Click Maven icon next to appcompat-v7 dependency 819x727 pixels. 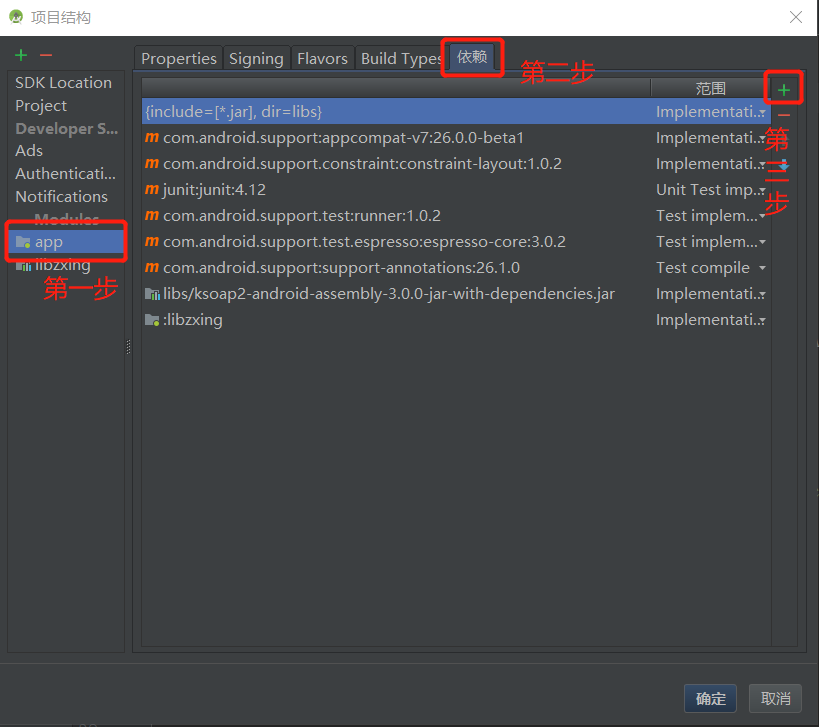151,137
